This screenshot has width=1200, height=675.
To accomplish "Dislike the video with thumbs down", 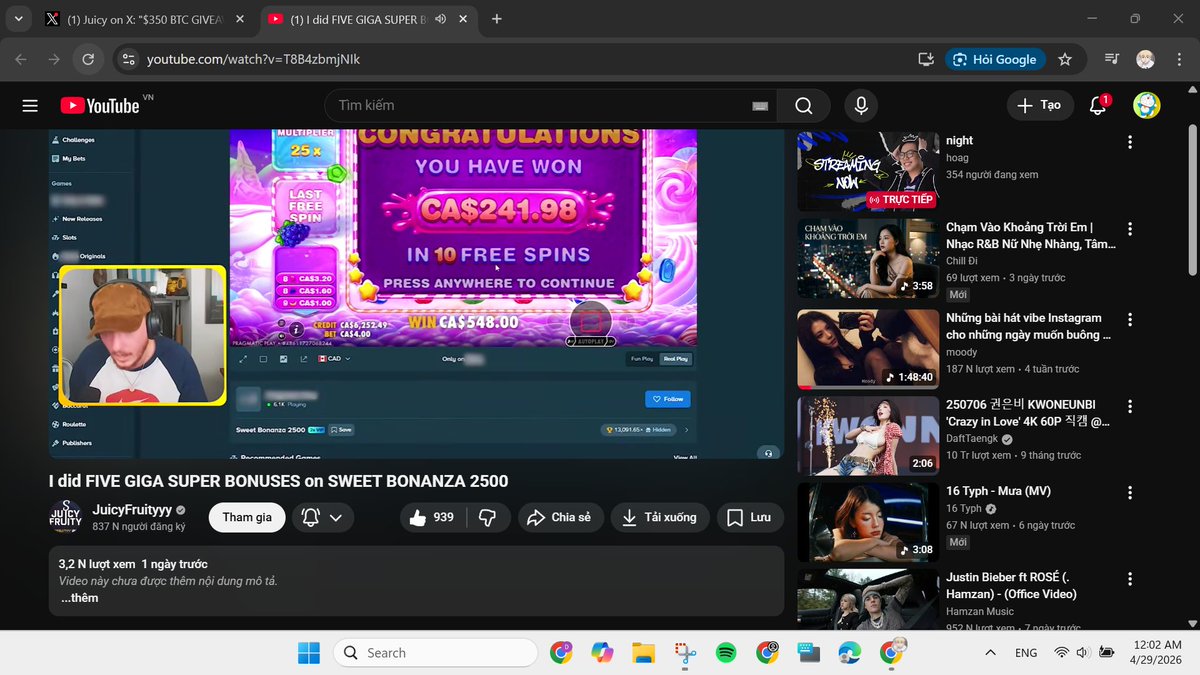I will coord(488,517).
